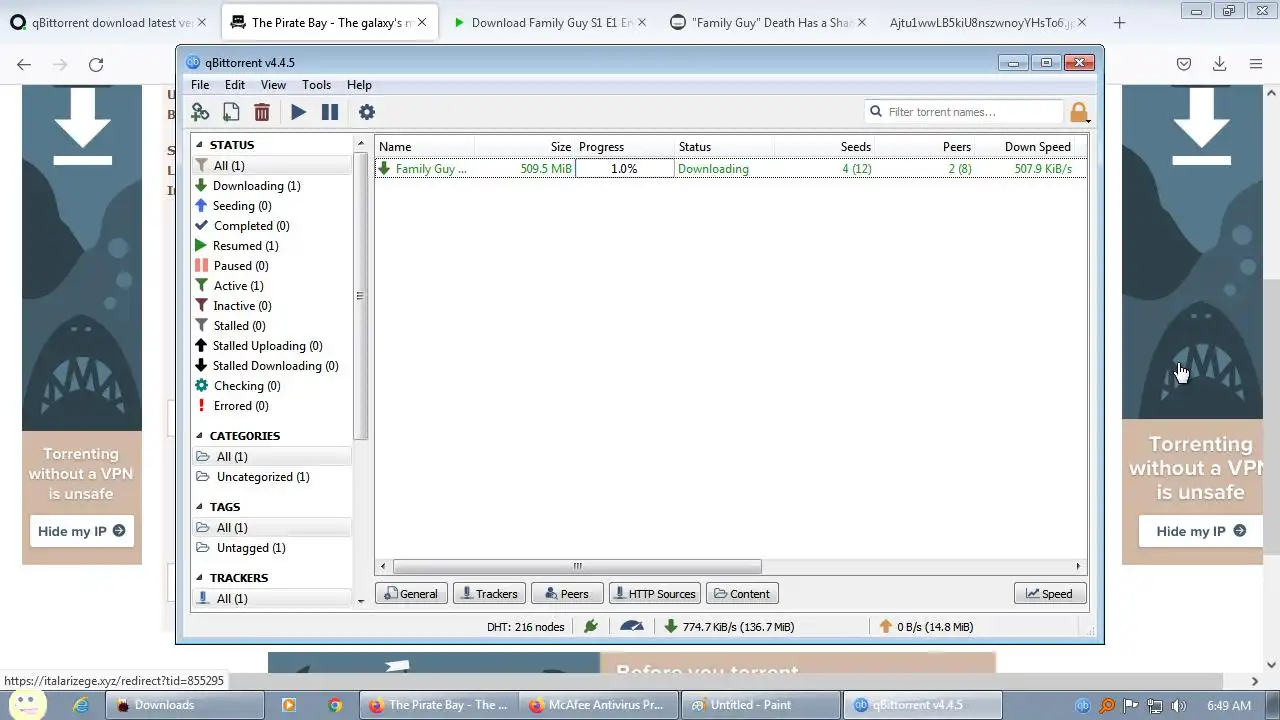Sort torrents by Seeds column header

824,147
